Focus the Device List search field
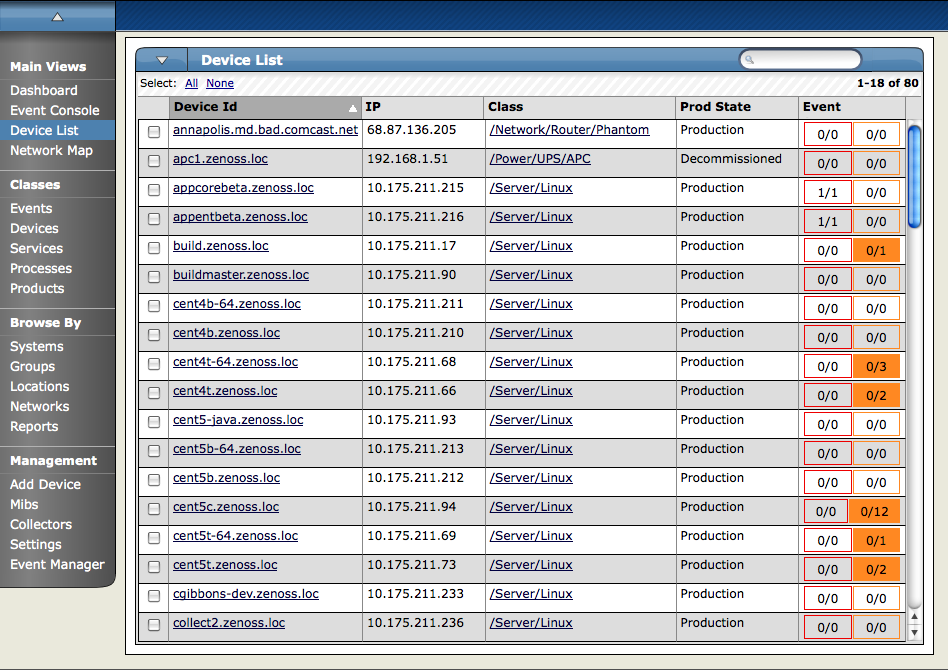The width and height of the screenshot is (948, 670). point(800,59)
